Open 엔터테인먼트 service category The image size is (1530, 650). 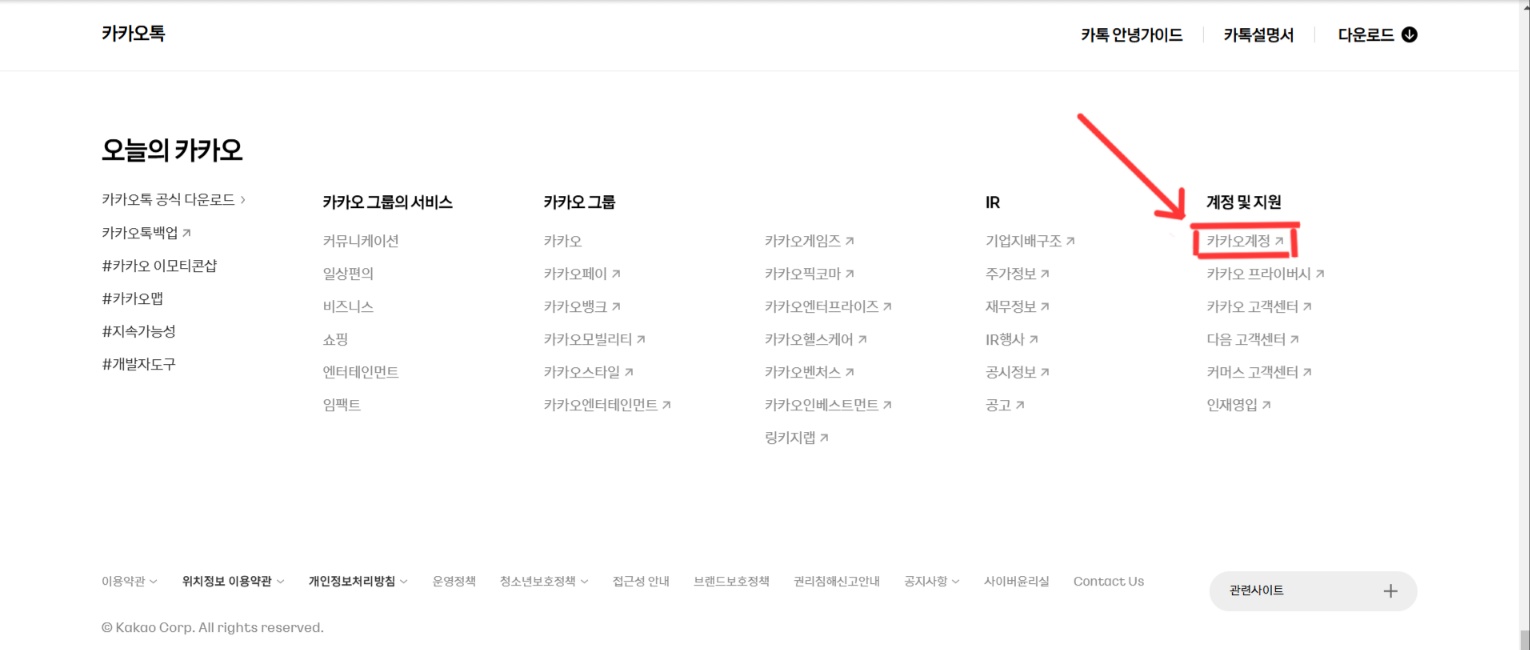pyautogui.click(x=361, y=372)
